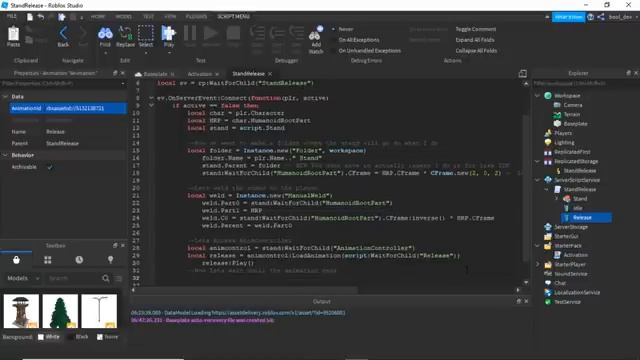Toggle the Archivable checkbox
The image size is (640, 360).
[50, 167]
